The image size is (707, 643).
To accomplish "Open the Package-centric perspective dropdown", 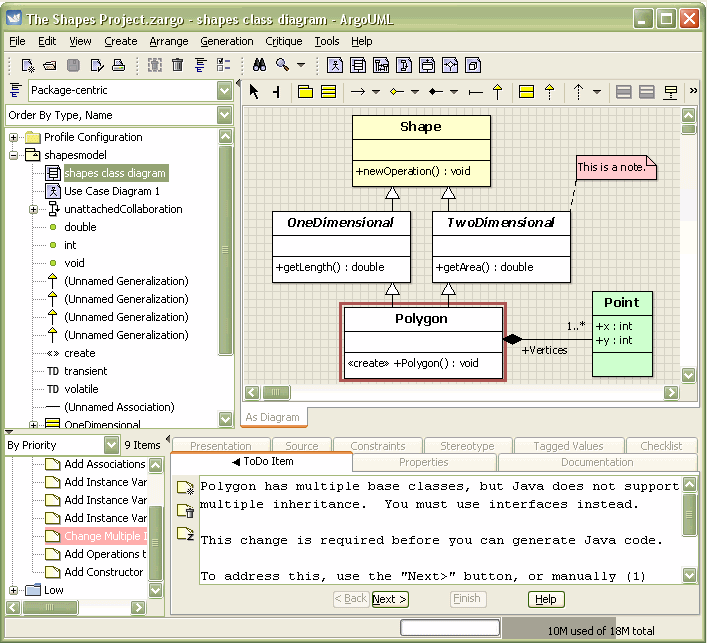I will (224, 91).
